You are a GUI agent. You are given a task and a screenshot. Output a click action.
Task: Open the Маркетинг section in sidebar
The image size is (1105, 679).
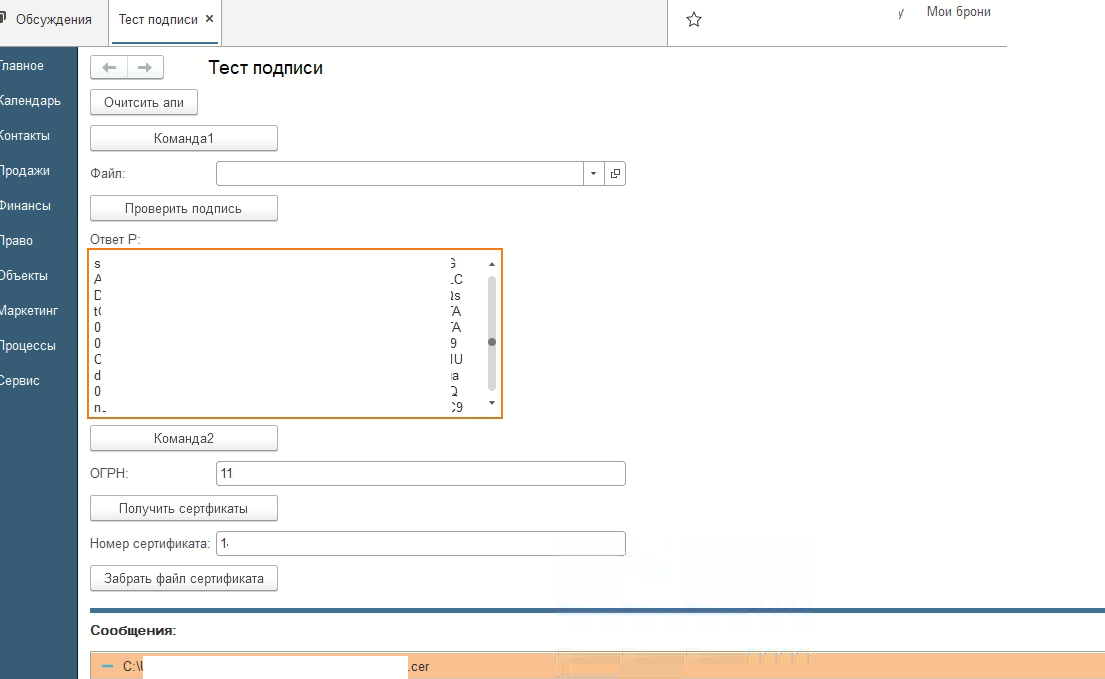[28, 311]
